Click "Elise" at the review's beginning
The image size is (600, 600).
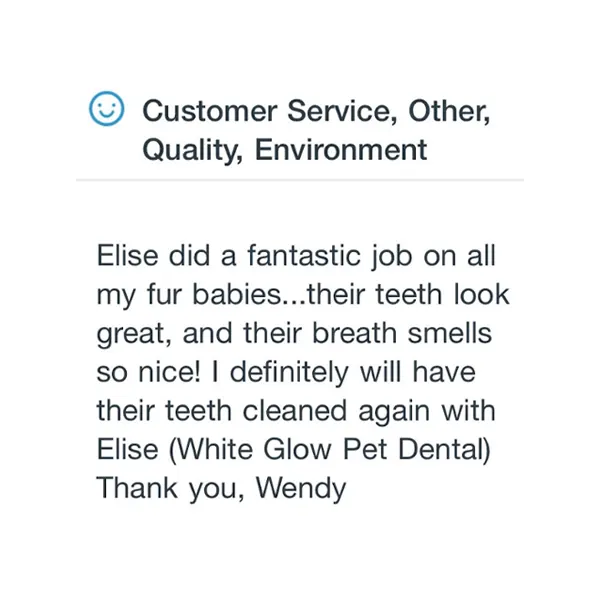[x=126, y=256]
